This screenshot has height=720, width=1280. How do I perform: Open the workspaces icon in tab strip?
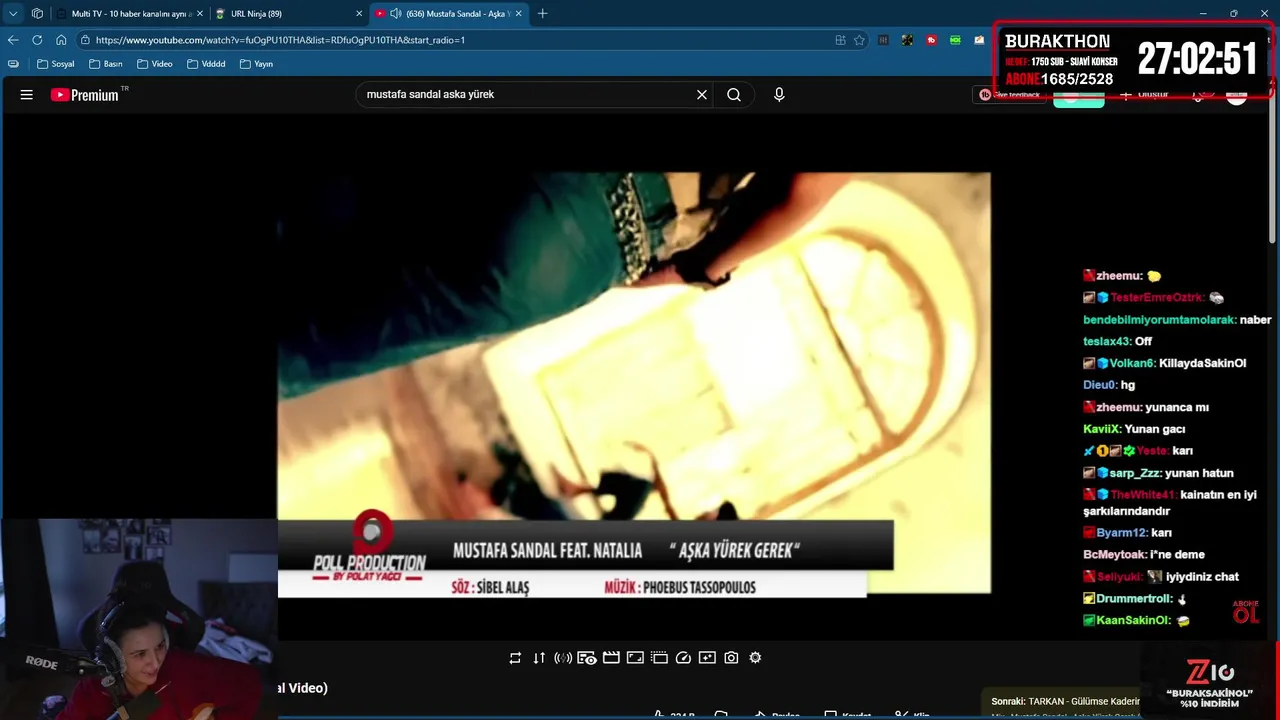[37, 13]
